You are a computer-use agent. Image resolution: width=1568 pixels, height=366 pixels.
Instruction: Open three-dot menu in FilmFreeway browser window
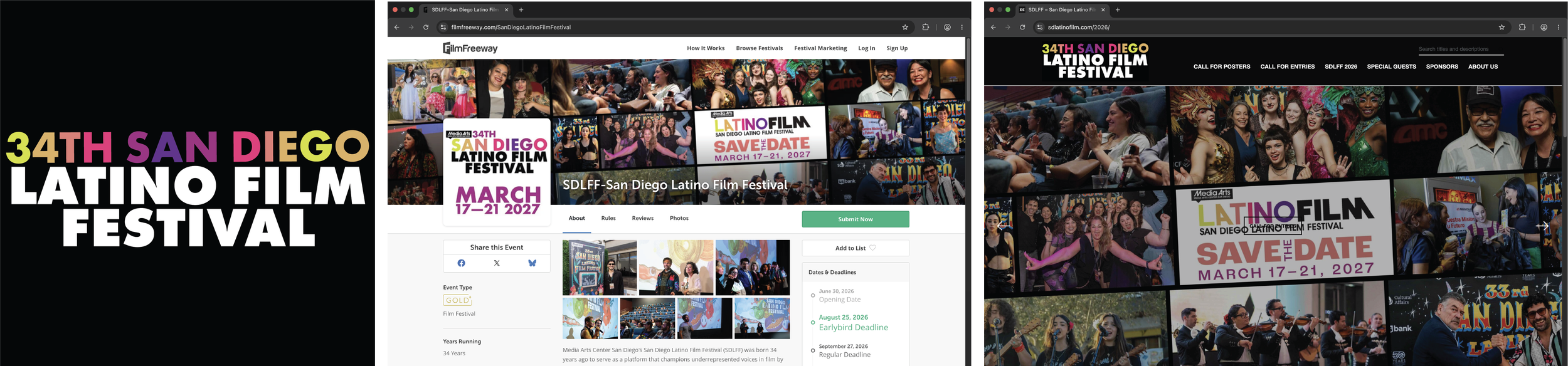(x=961, y=27)
